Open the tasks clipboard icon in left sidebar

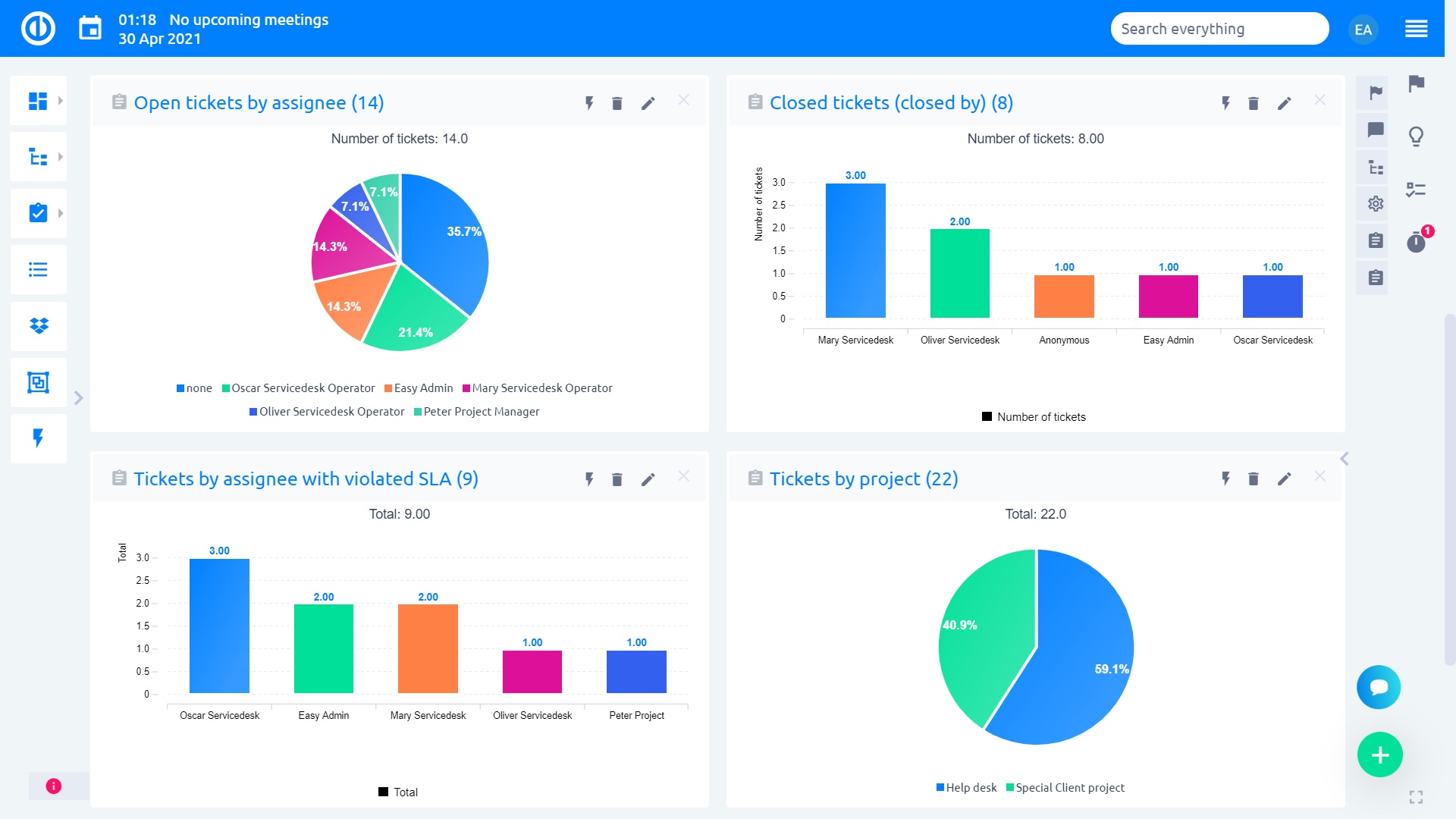point(39,213)
